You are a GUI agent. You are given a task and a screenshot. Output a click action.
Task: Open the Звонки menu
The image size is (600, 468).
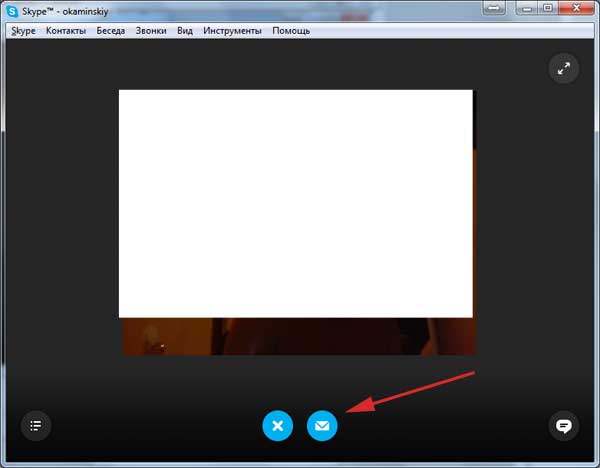151,31
